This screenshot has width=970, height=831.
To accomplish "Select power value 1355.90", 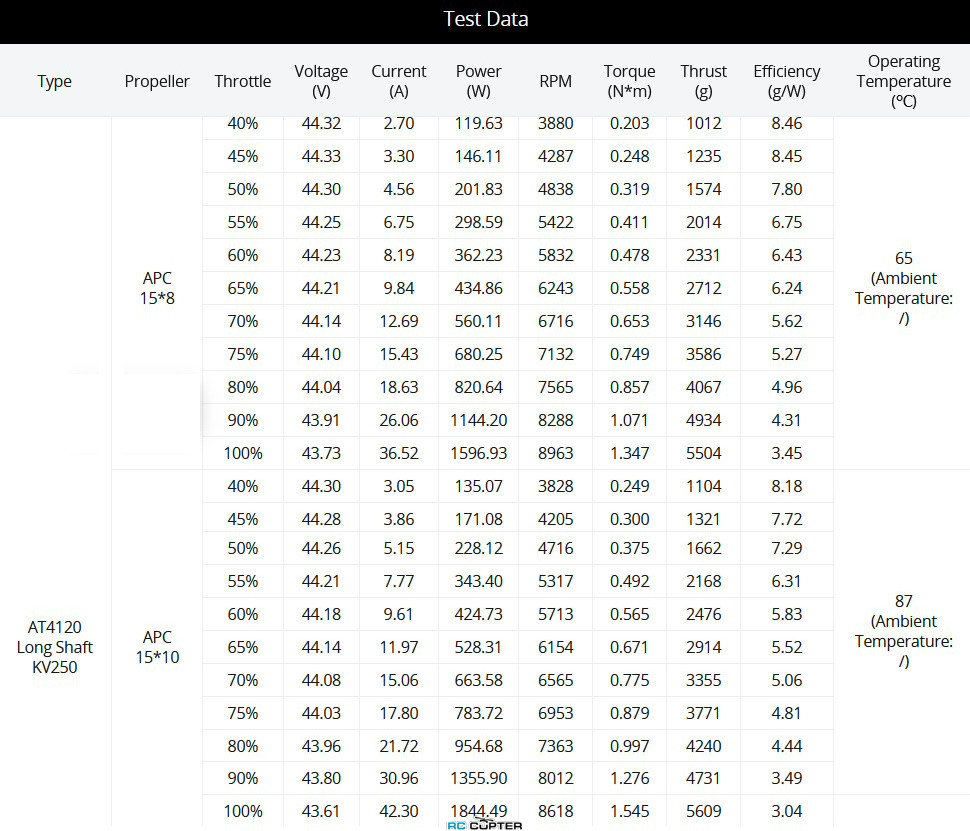I will pos(478,778).
